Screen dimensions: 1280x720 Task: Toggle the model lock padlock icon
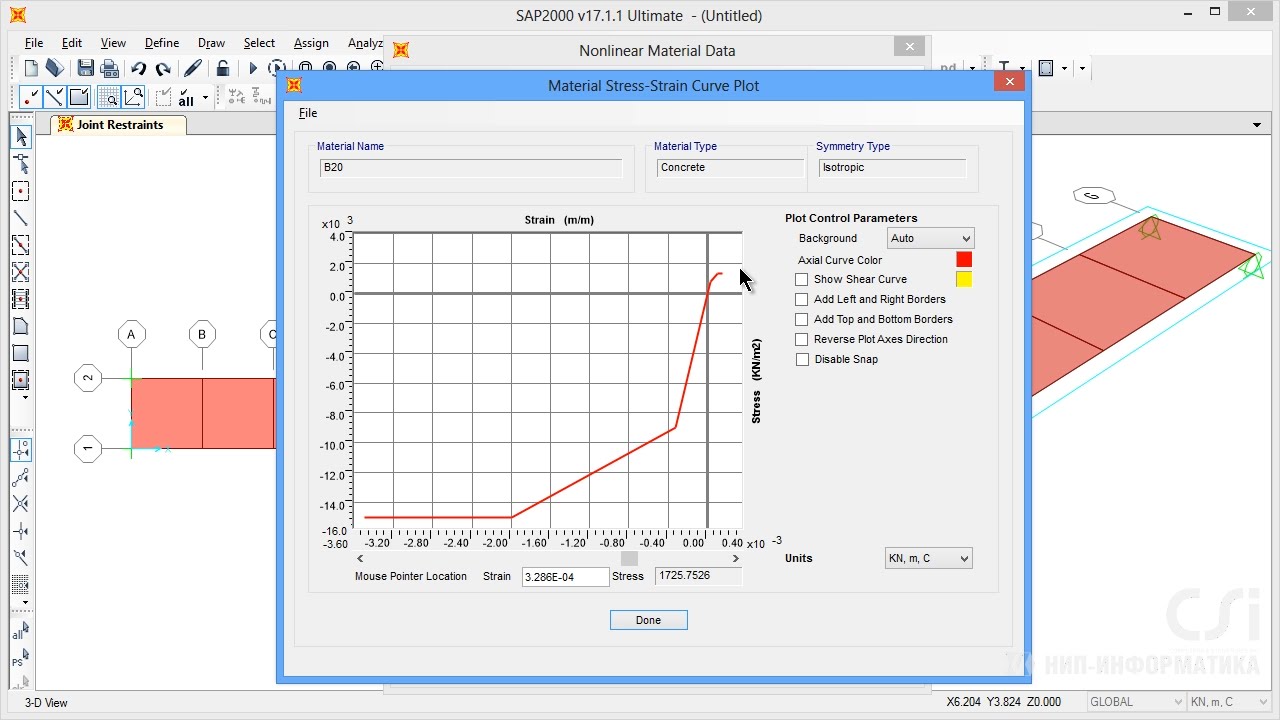point(223,68)
